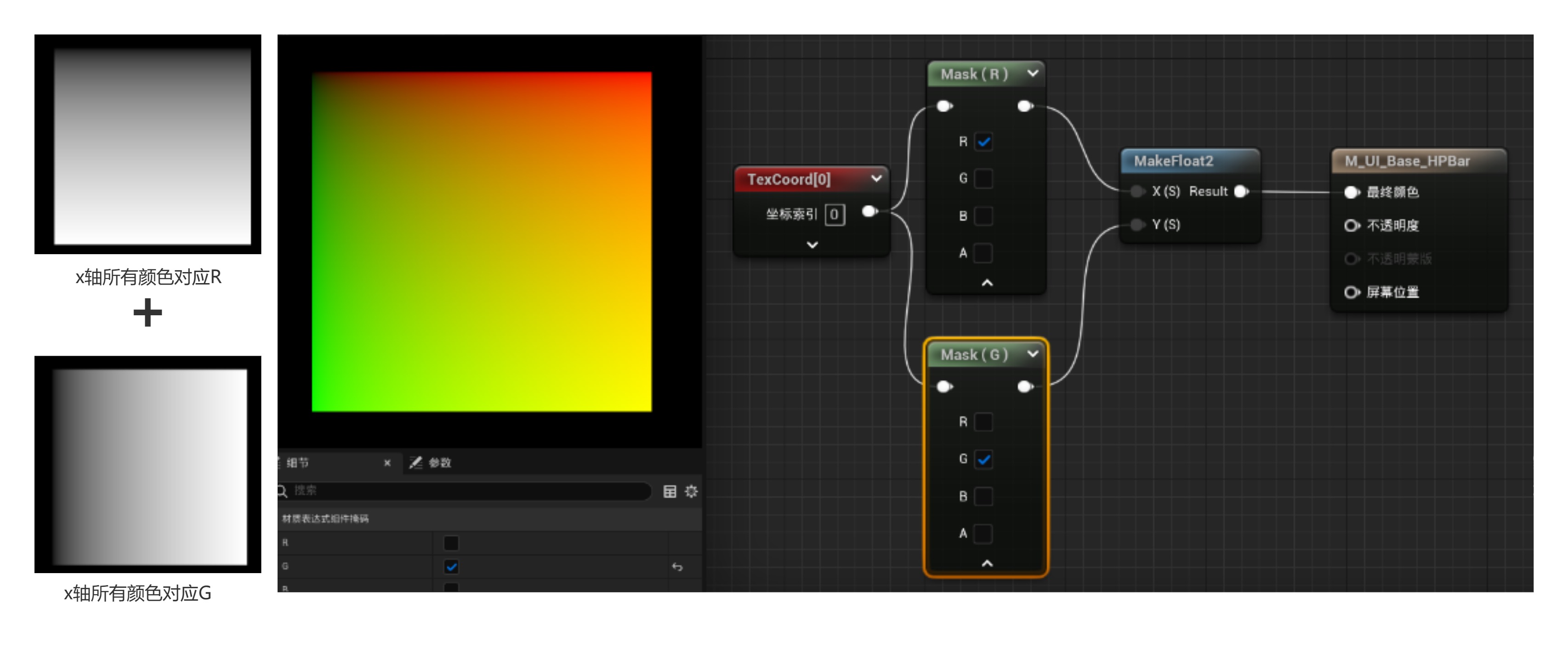1568x654 pixels.
Task: Open the details panel settings gear
Action: 691,491
